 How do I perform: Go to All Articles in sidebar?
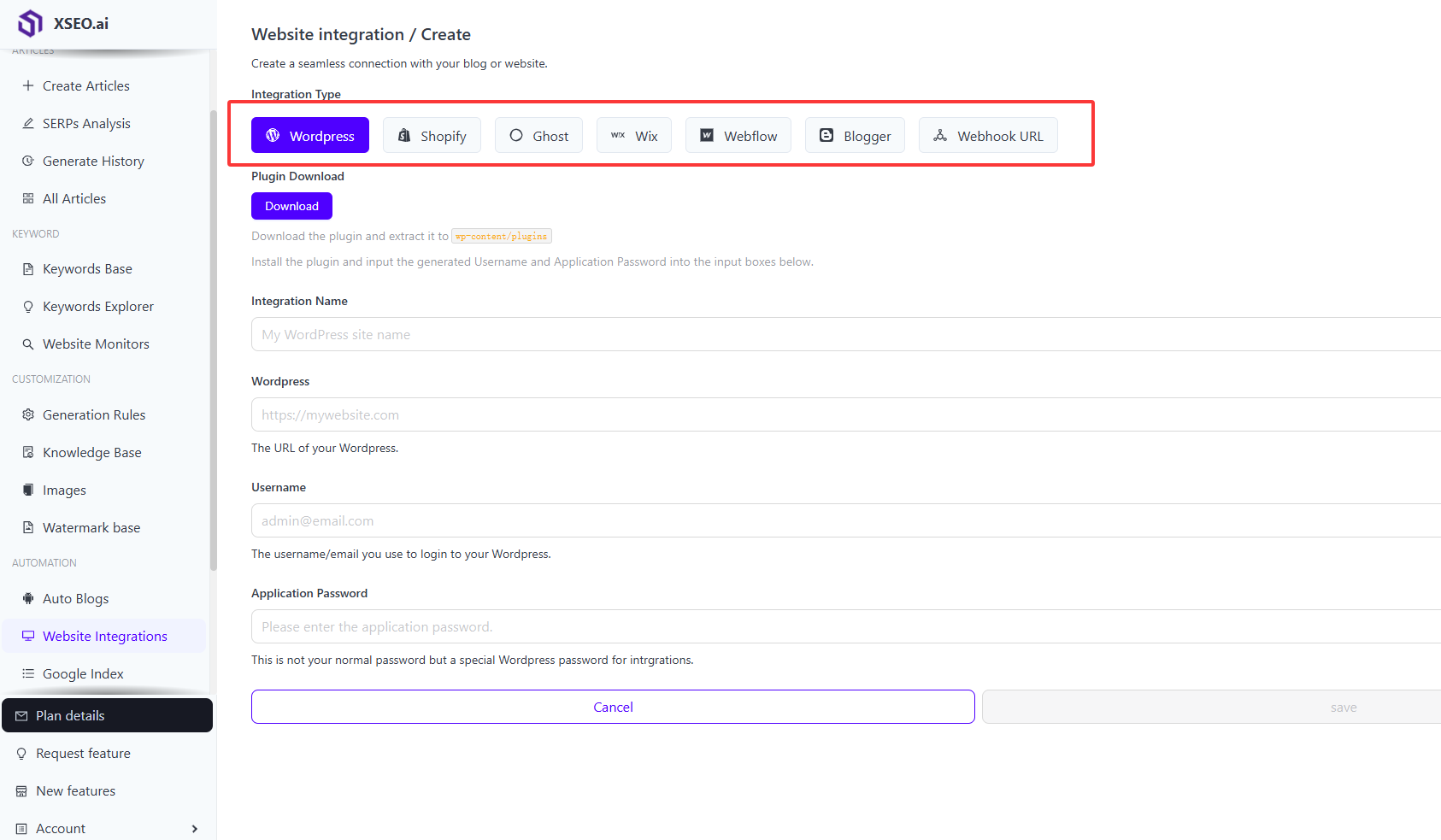(x=74, y=198)
